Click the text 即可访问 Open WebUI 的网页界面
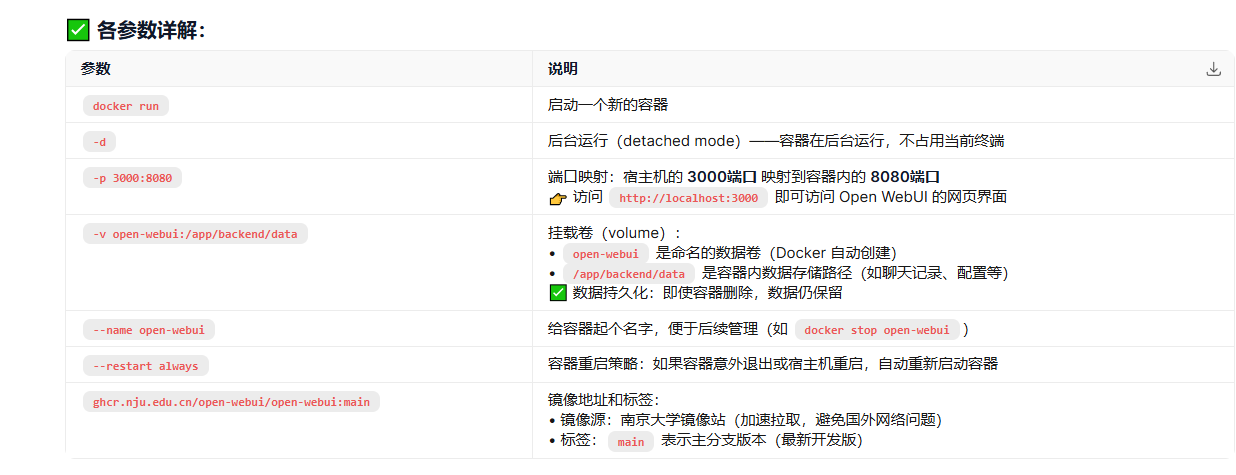Image resolution: width=1236 pixels, height=475 pixels. (890, 197)
